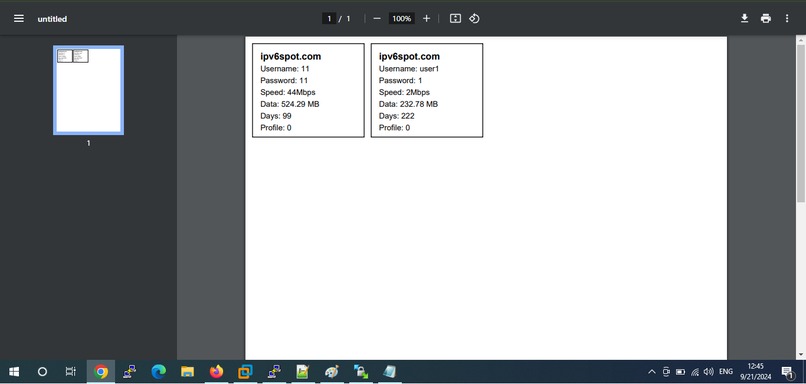Open the Notepad++ taskbar icon

tap(303, 371)
